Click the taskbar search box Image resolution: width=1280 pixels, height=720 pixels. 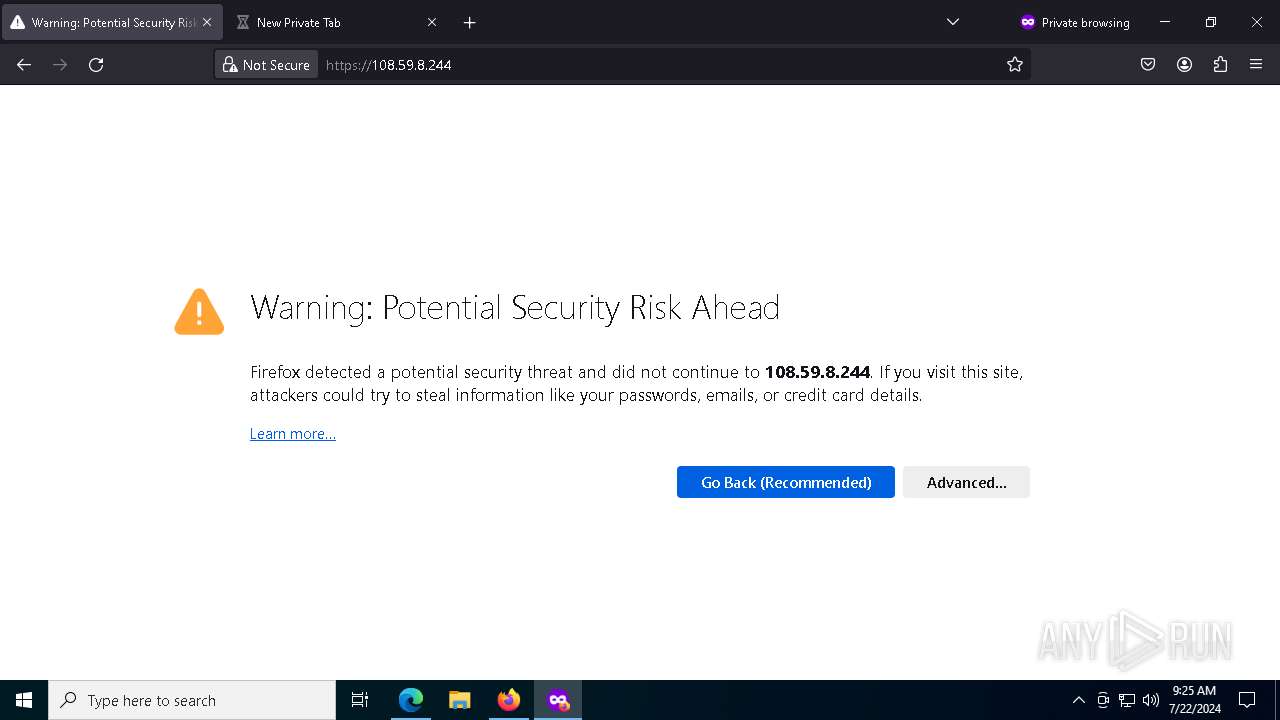click(x=192, y=700)
